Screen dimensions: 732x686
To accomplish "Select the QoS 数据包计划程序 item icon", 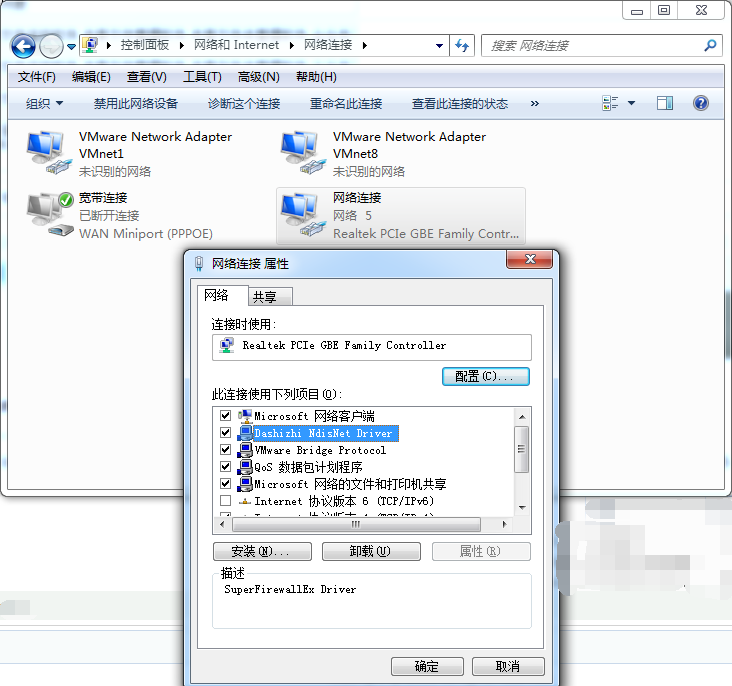I will click(245, 467).
